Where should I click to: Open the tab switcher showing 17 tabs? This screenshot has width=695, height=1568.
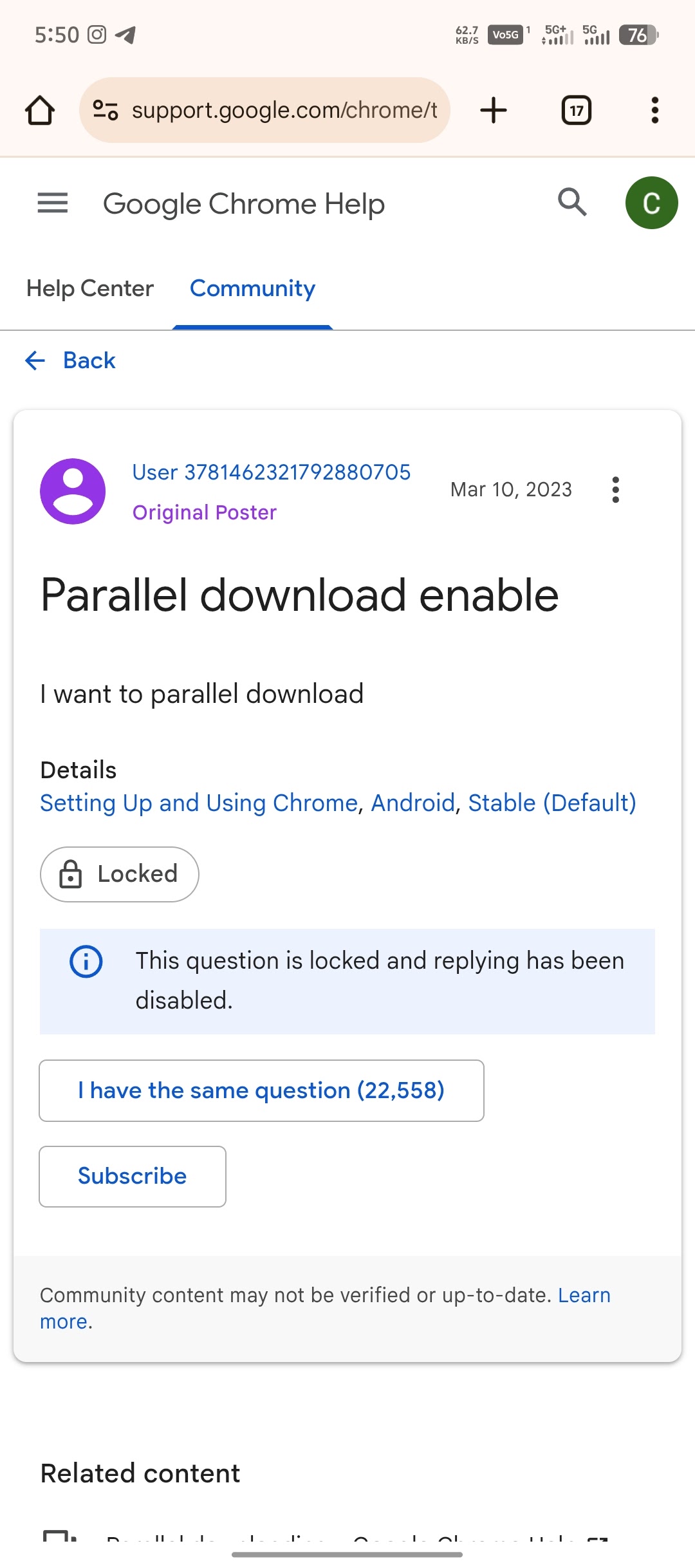click(x=577, y=110)
